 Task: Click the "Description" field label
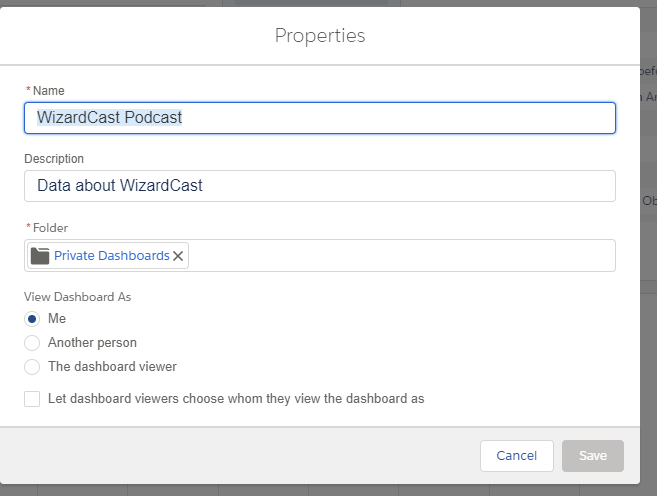point(54,159)
